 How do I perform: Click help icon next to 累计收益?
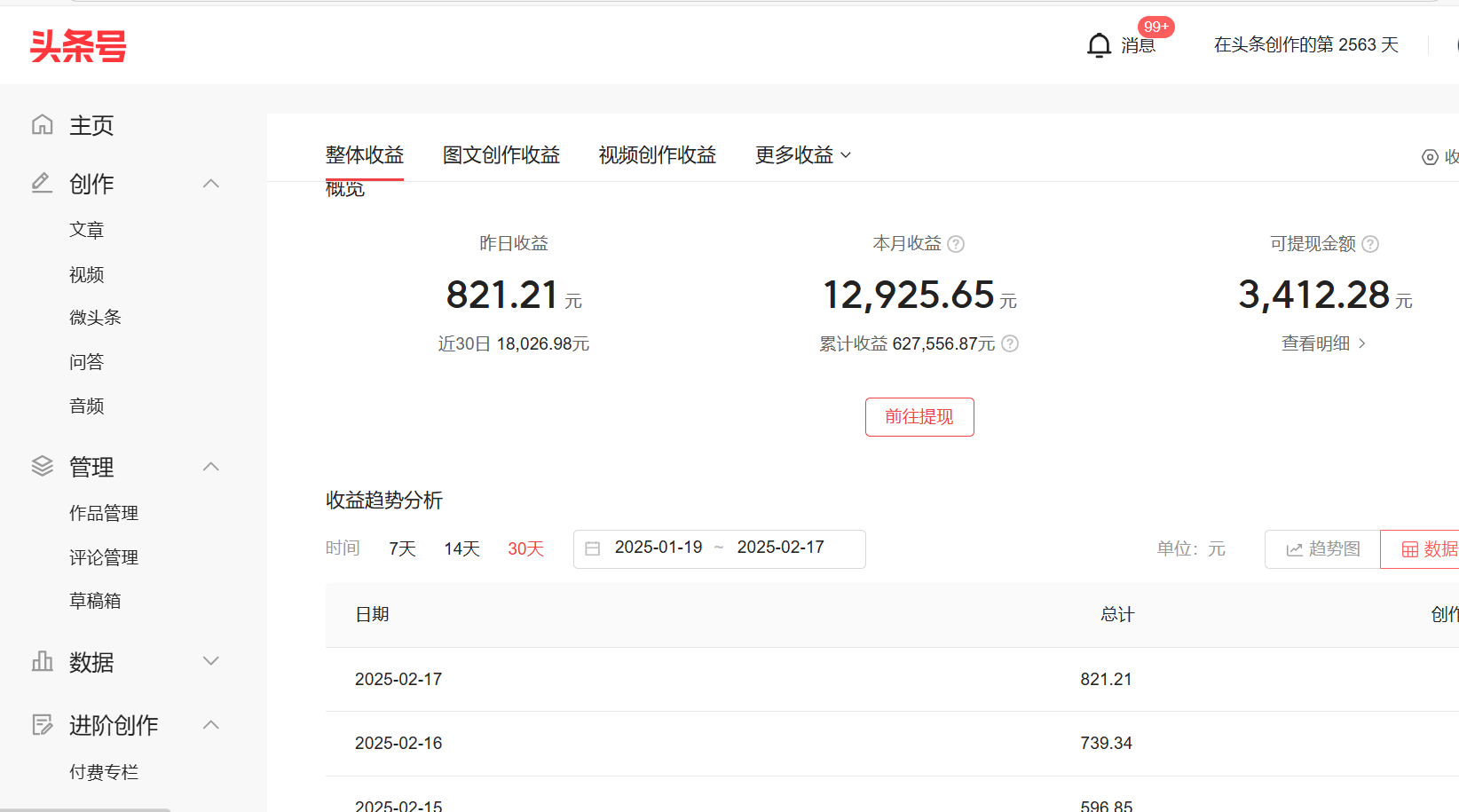[1010, 343]
